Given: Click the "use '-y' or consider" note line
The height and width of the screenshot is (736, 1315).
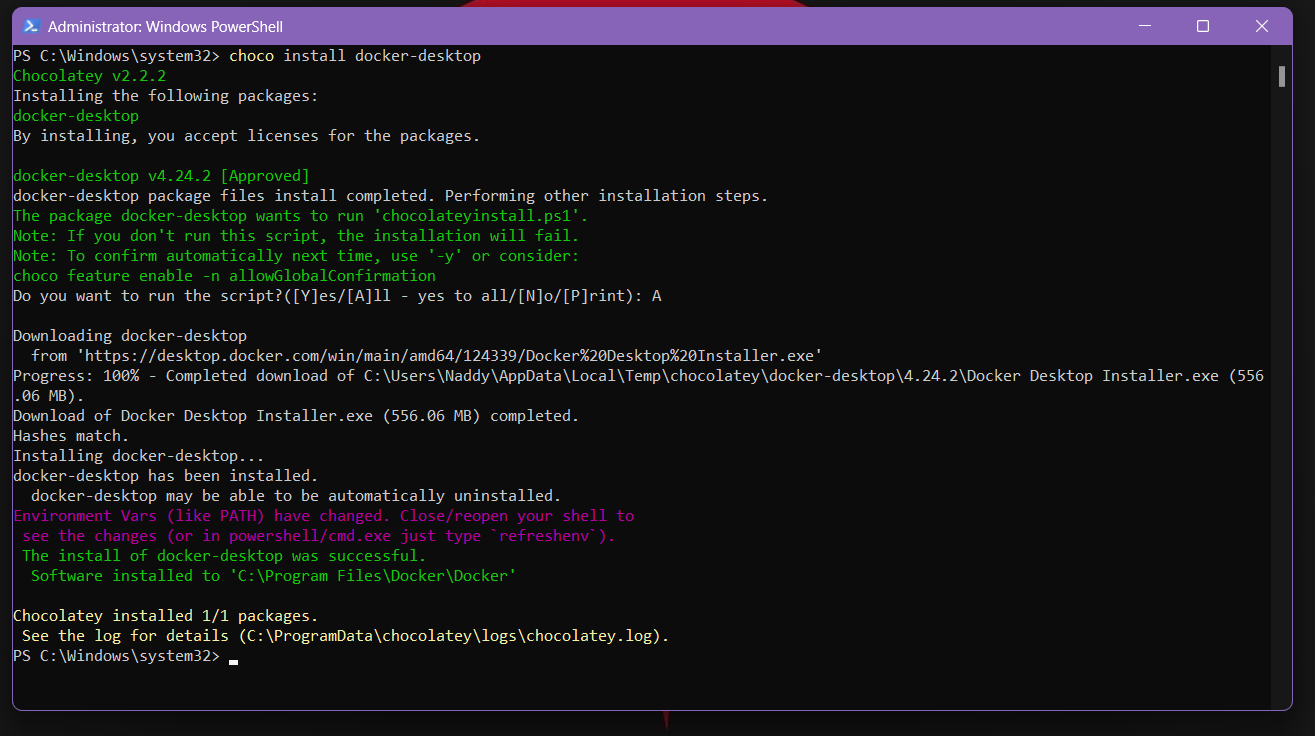Looking at the screenshot, I should 296,256.
